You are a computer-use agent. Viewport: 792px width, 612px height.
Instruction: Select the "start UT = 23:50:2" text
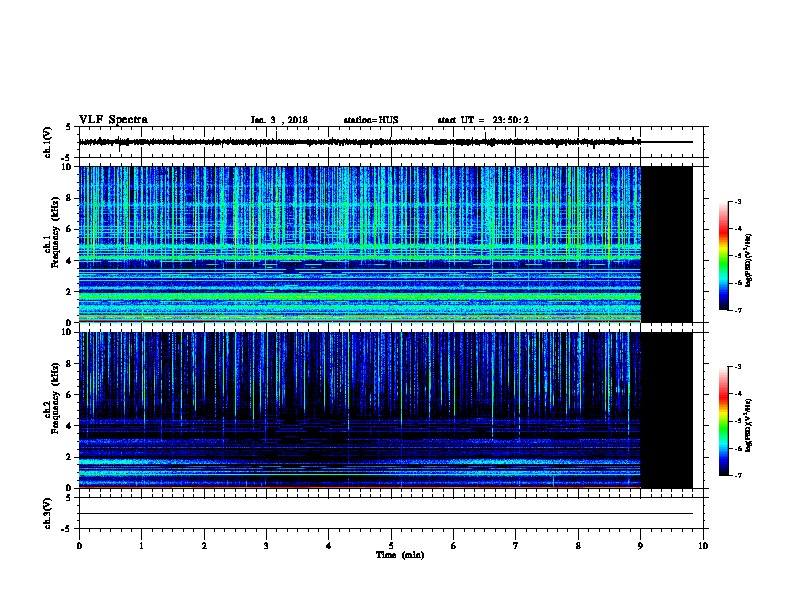483,120
